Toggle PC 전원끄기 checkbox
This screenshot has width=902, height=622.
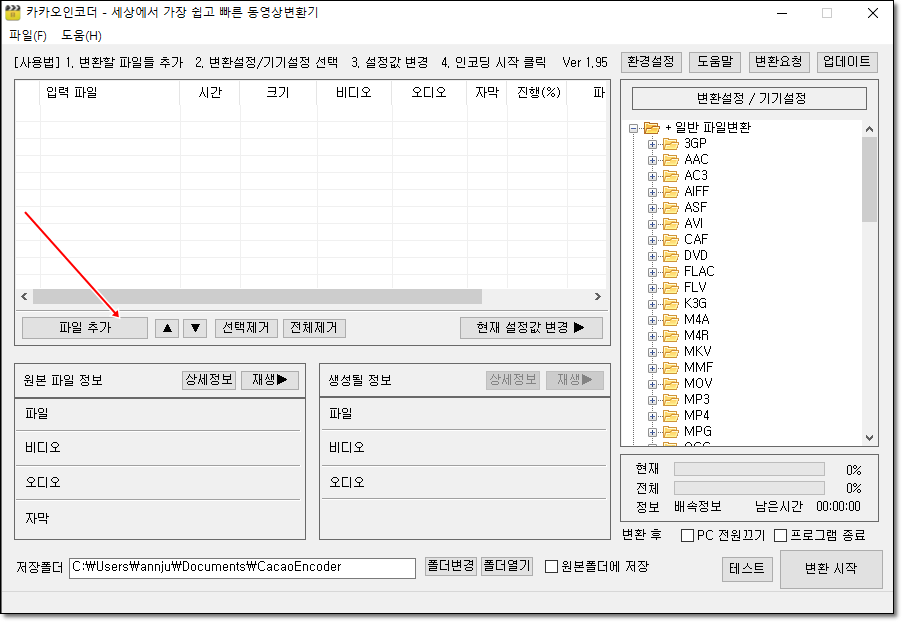tap(687, 536)
